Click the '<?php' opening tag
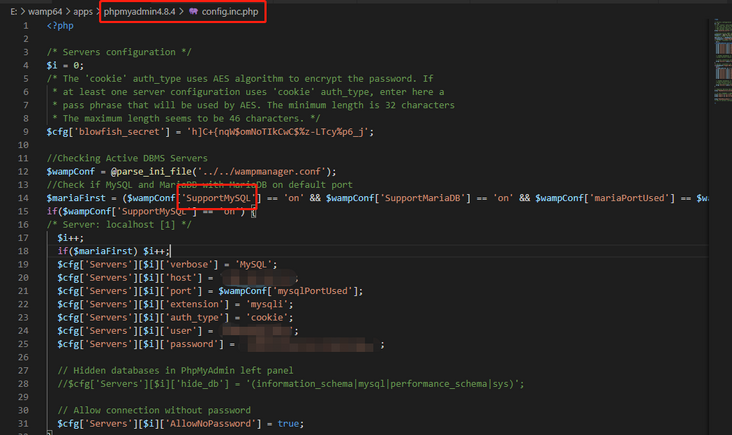The image size is (732, 435). pyautogui.click(x=60, y=26)
